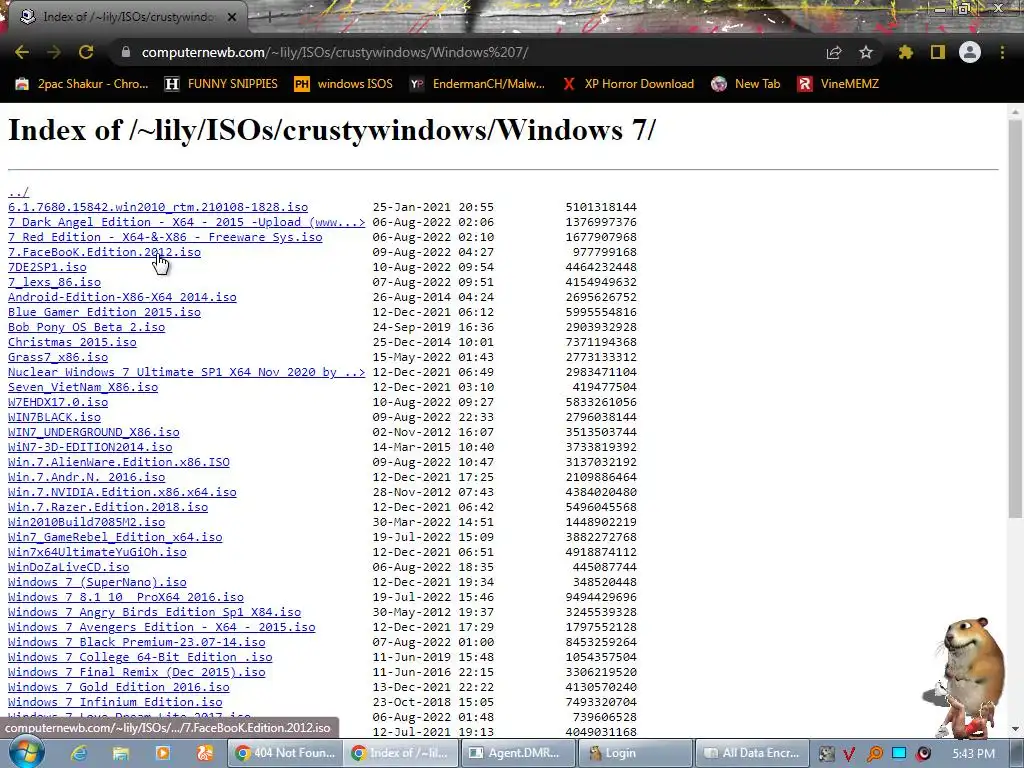Click the lock icon in the address bar
The height and width of the screenshot is (768, 1024).
pos(125,52)
